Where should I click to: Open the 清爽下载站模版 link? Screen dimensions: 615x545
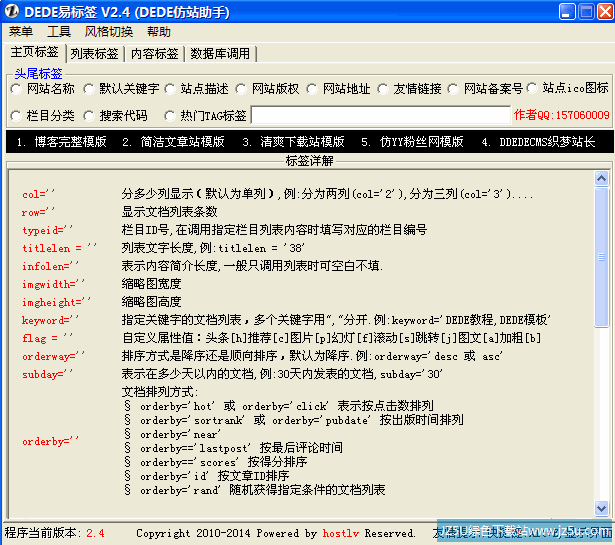tap(293, 142)
